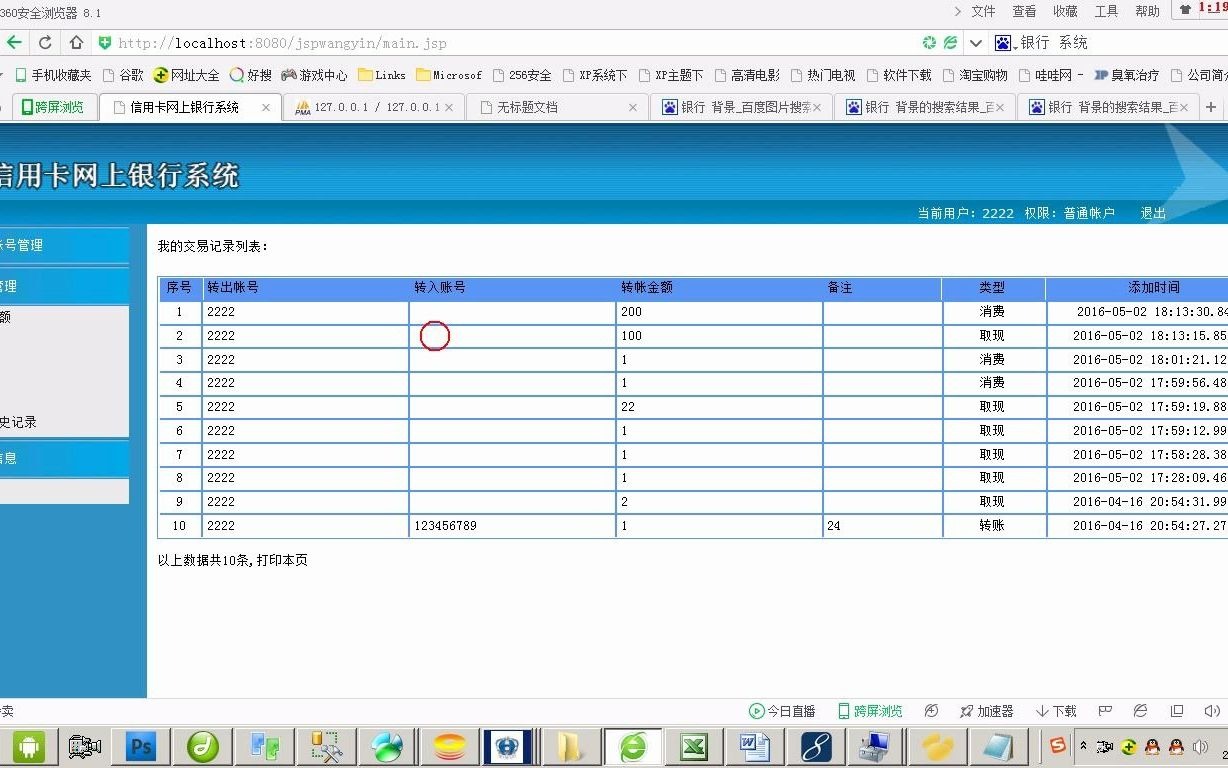Open the 文件 menu
The image size is (1228, 768).
pyautogui.click(x=982, y=12)
